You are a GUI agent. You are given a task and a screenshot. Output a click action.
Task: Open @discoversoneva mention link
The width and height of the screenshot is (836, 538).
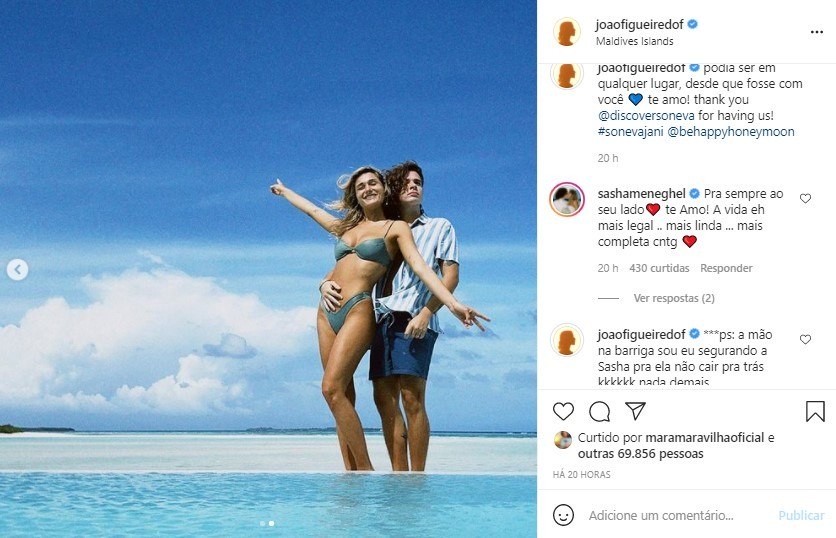645,116
